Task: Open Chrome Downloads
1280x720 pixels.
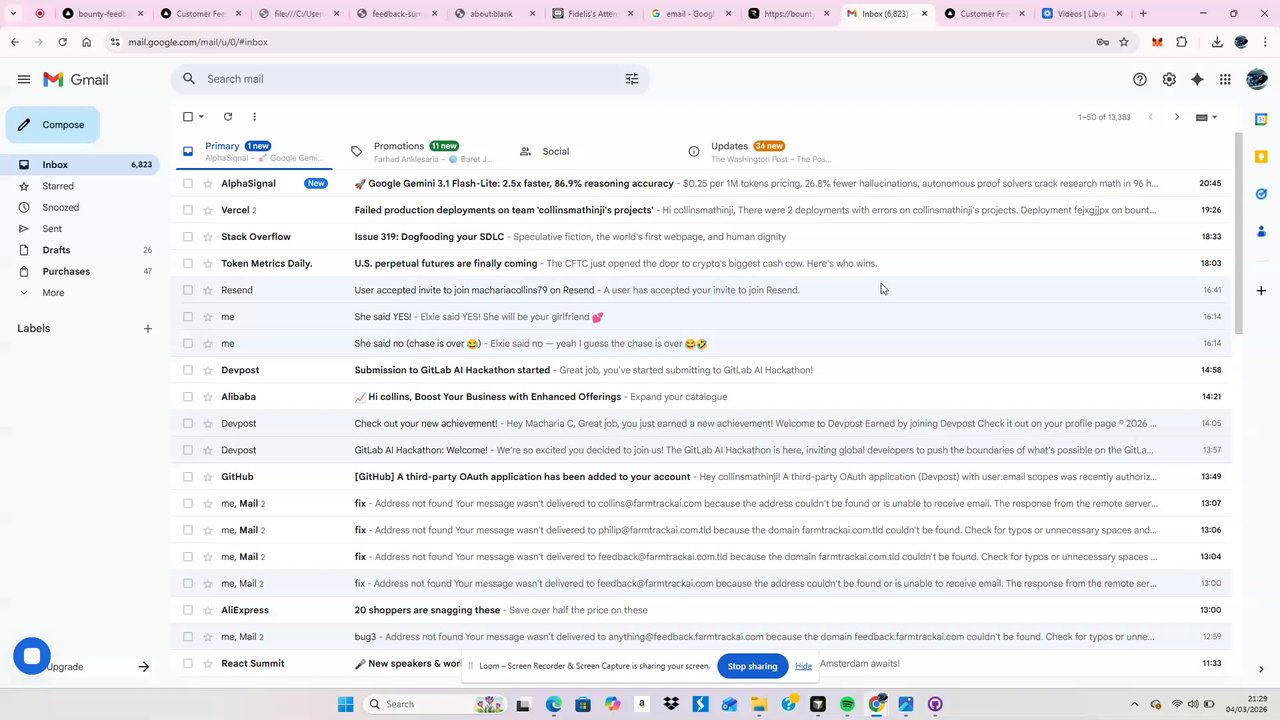Action: pyautogui.click(x=1217, y=42)
